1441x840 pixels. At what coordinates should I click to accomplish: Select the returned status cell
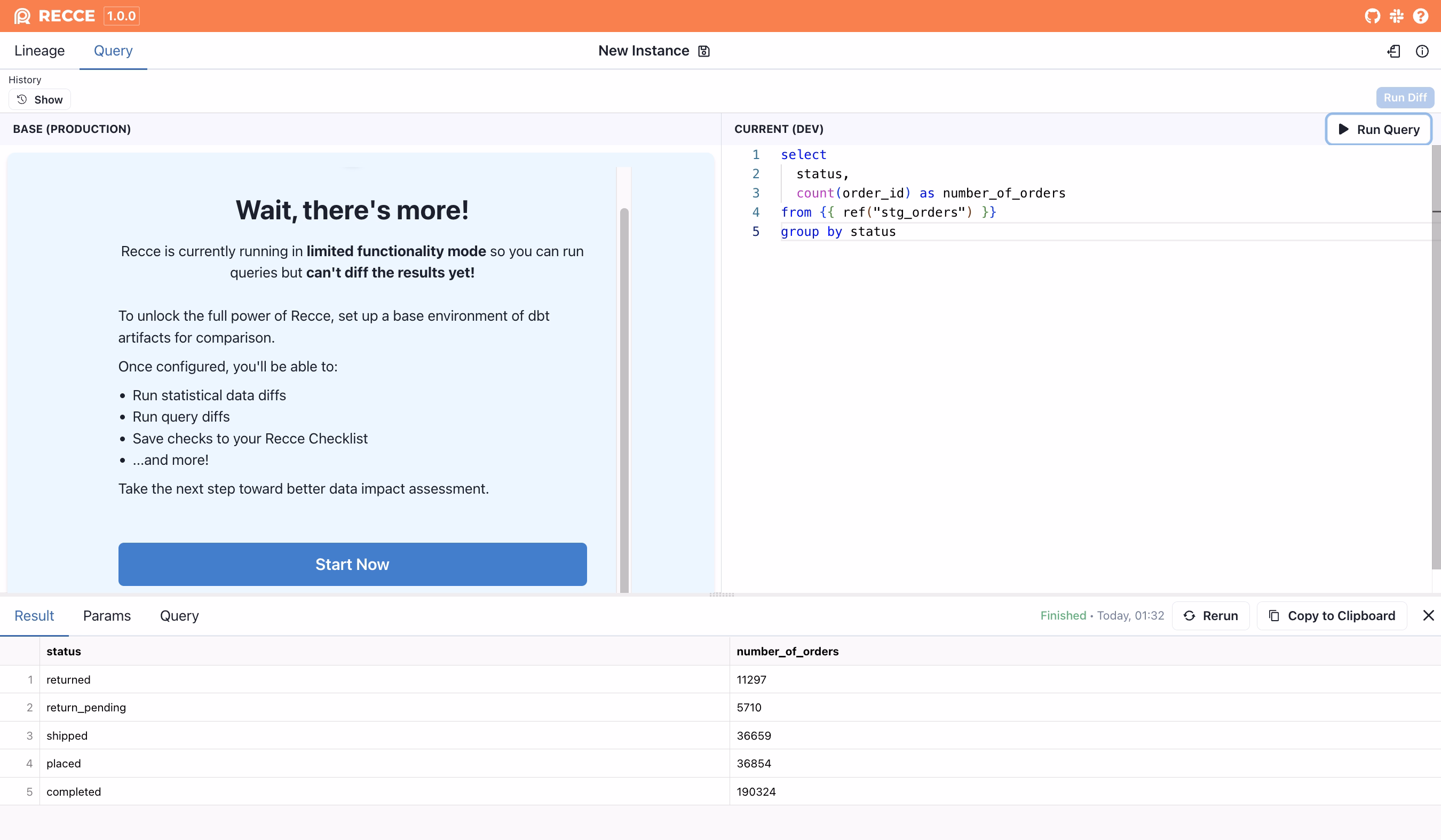point(384,679)
